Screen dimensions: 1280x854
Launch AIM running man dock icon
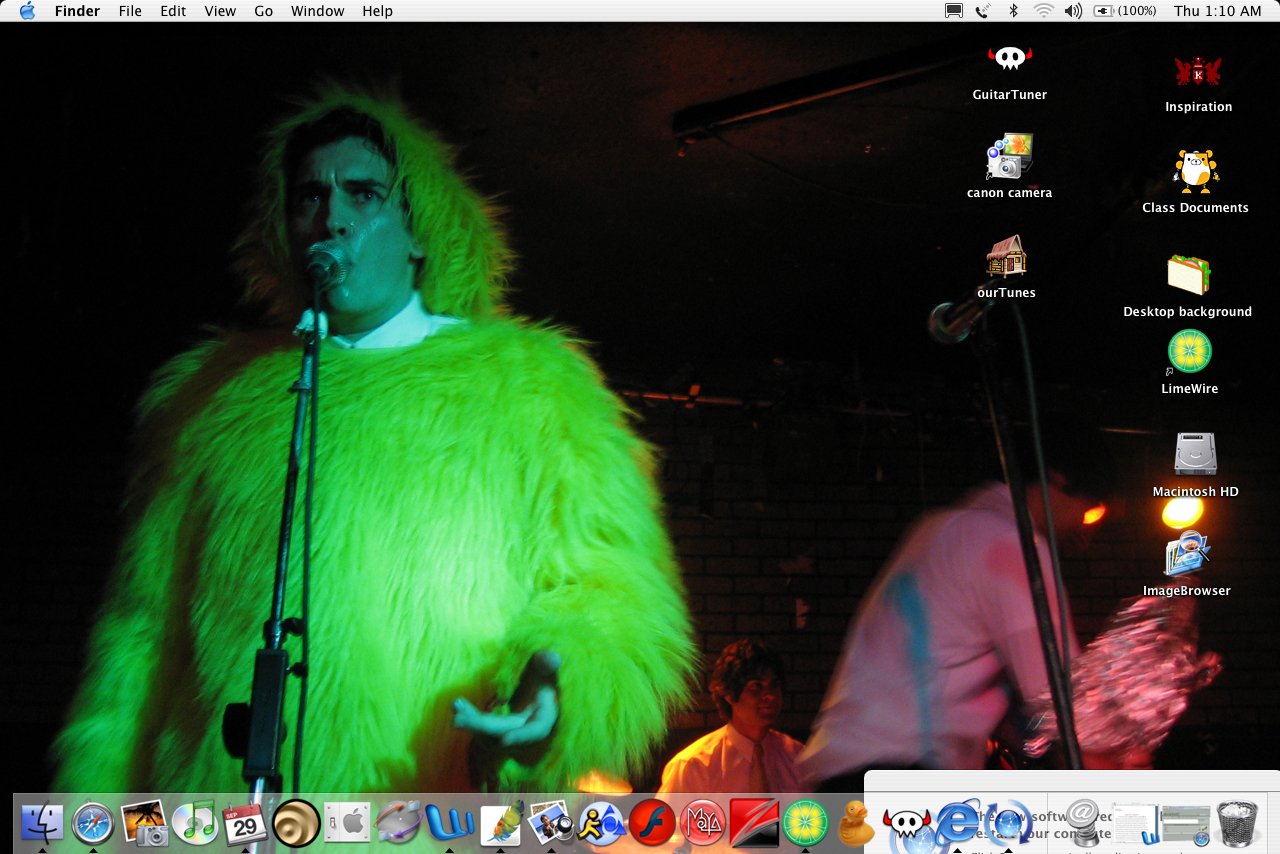(x=602, y=824)
